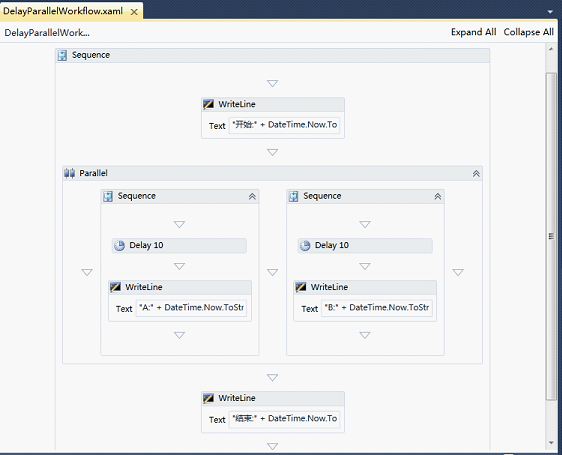Click Collapse All
Screen dimensions: 562x455
(x=529, y=32)
